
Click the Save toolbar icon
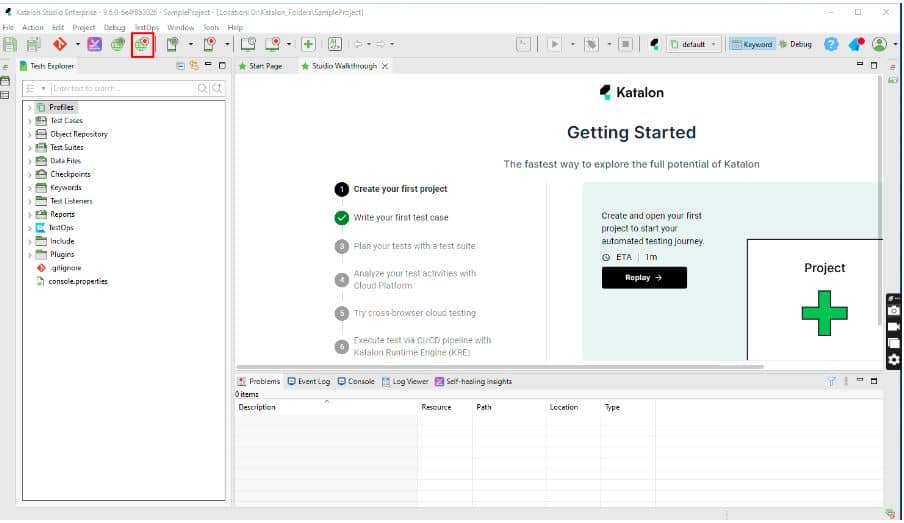click(10, 44)
